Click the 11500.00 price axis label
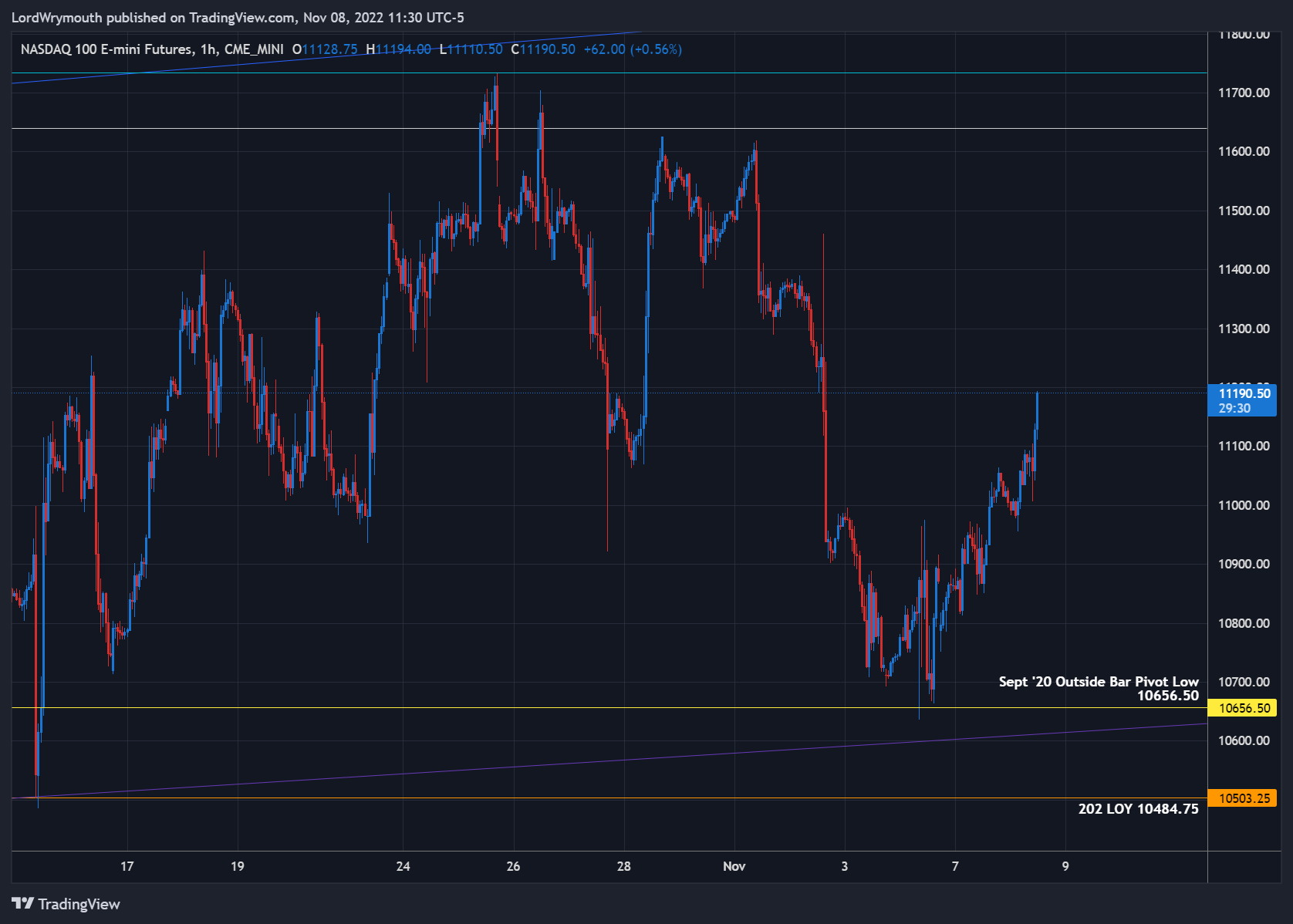 tap(1244, 211)
